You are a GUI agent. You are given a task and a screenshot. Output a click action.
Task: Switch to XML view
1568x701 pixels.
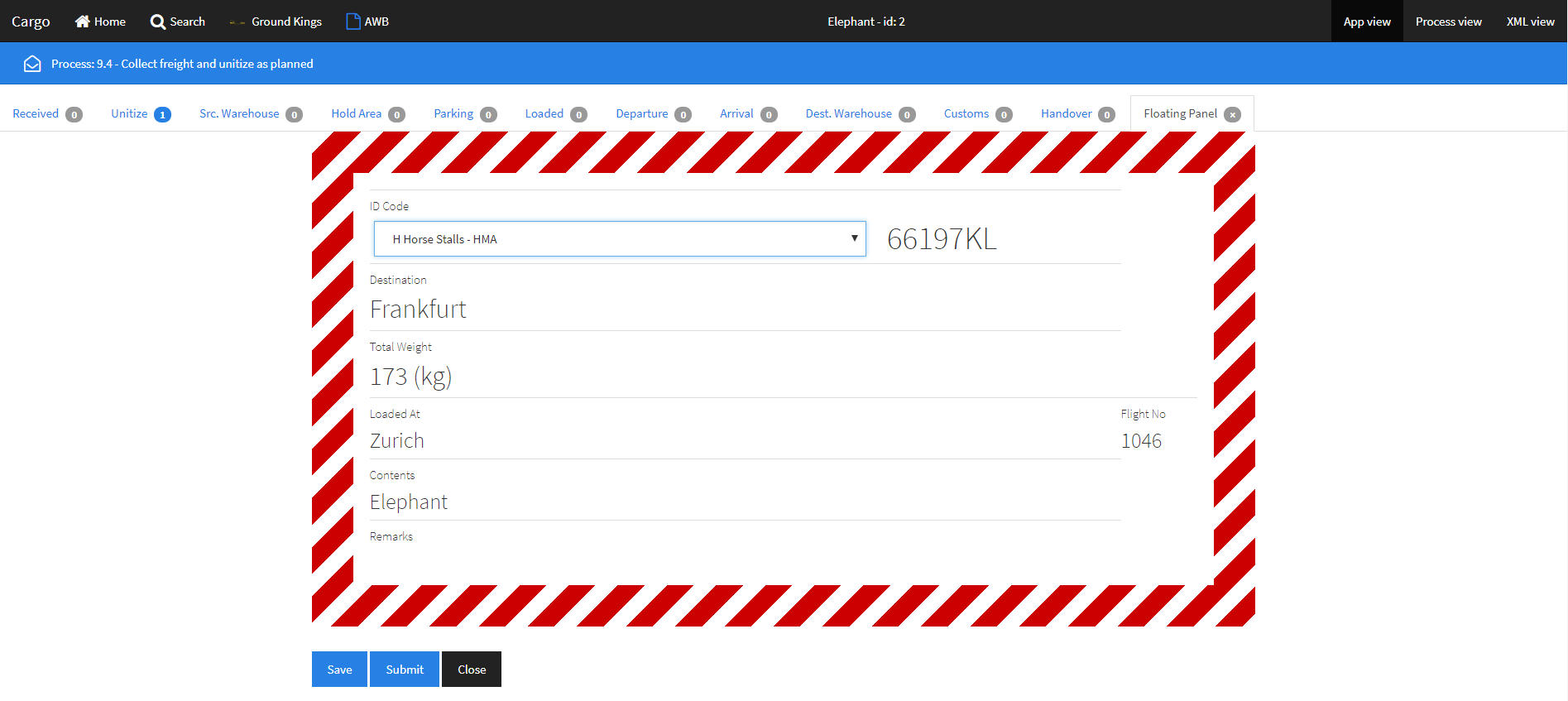pyautogui.click(x=1530, y=22)
